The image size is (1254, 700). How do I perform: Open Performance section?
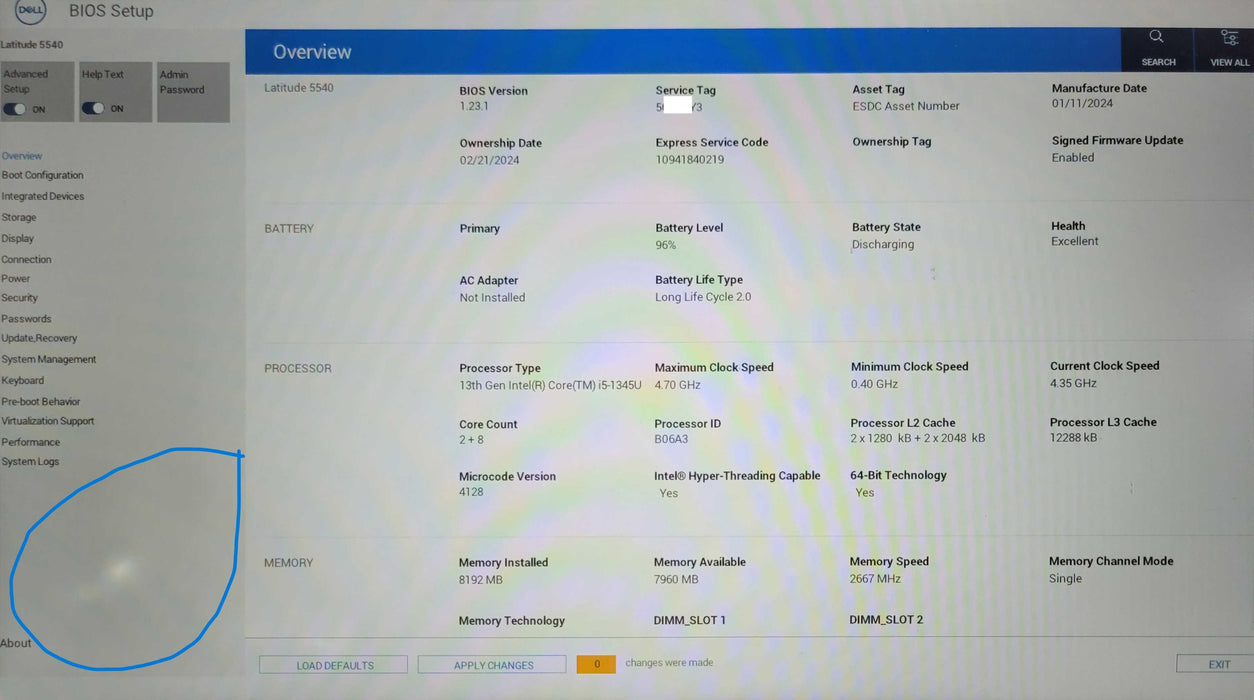tap(31, 442)
